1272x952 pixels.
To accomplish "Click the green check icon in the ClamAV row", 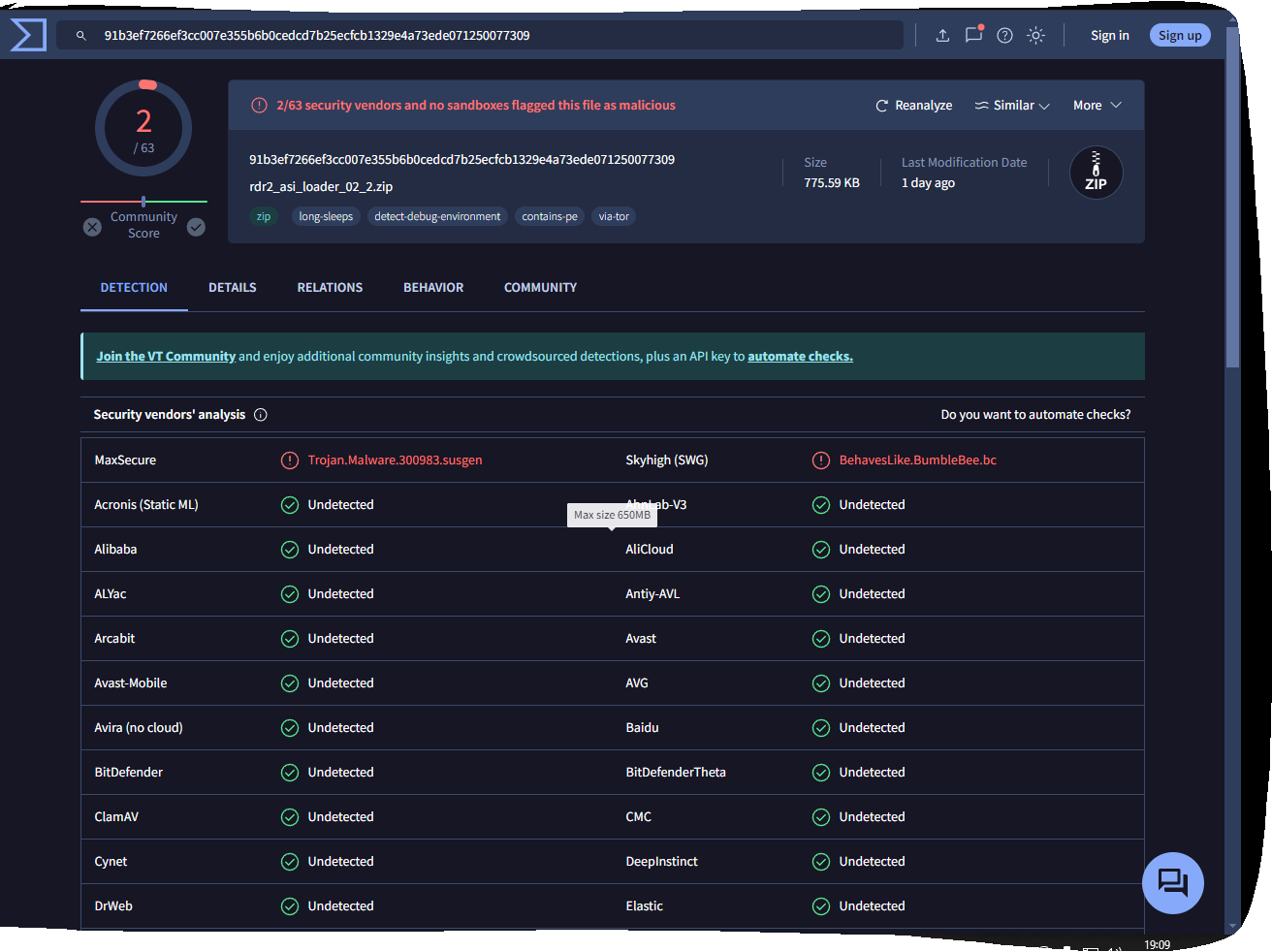I will 290,817.
